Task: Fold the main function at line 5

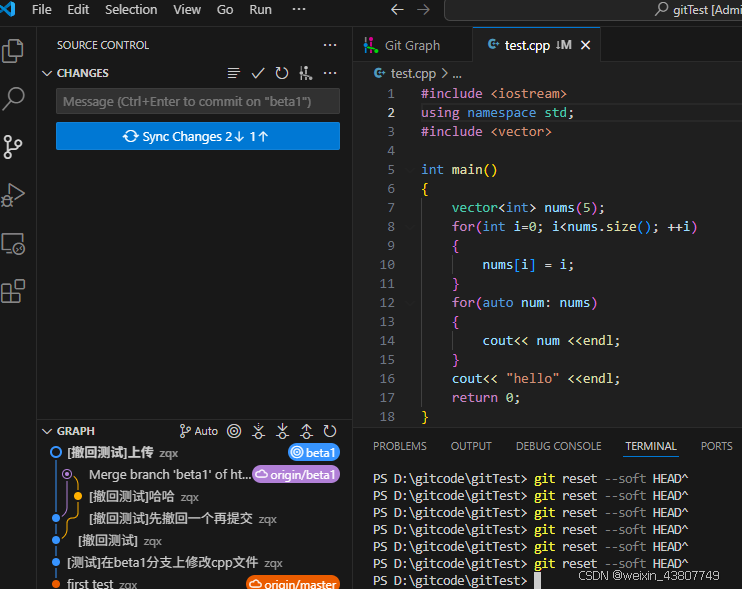Action: point(409,169)
